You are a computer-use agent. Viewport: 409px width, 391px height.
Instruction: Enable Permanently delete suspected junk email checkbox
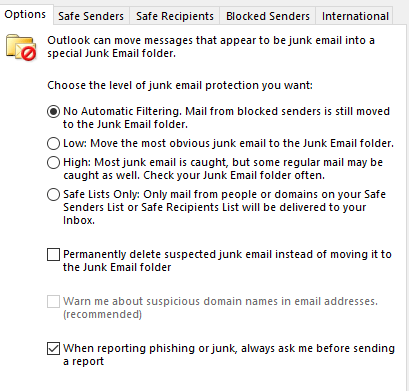(x=53, y=254)
